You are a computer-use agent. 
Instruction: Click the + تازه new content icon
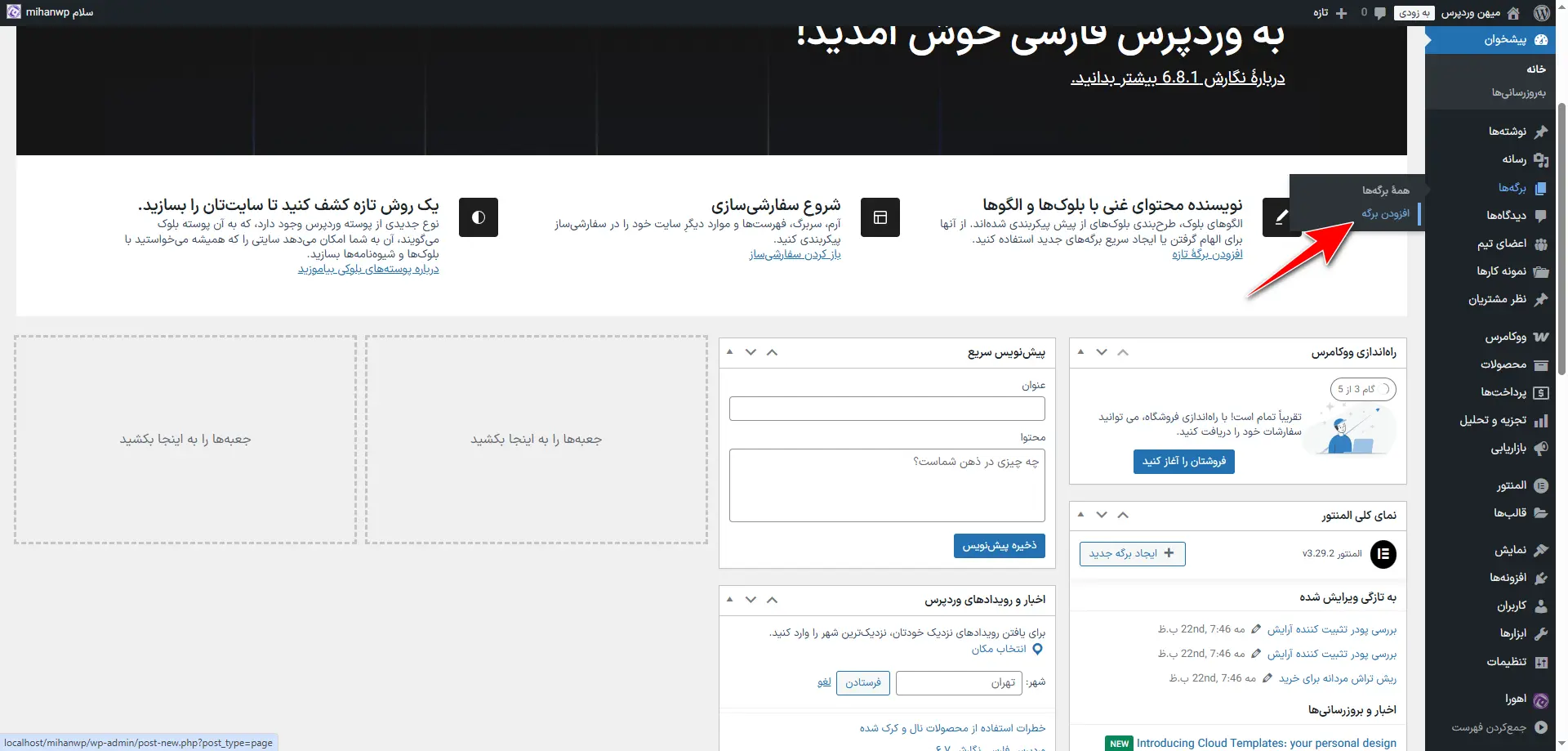coord(1342,12)
